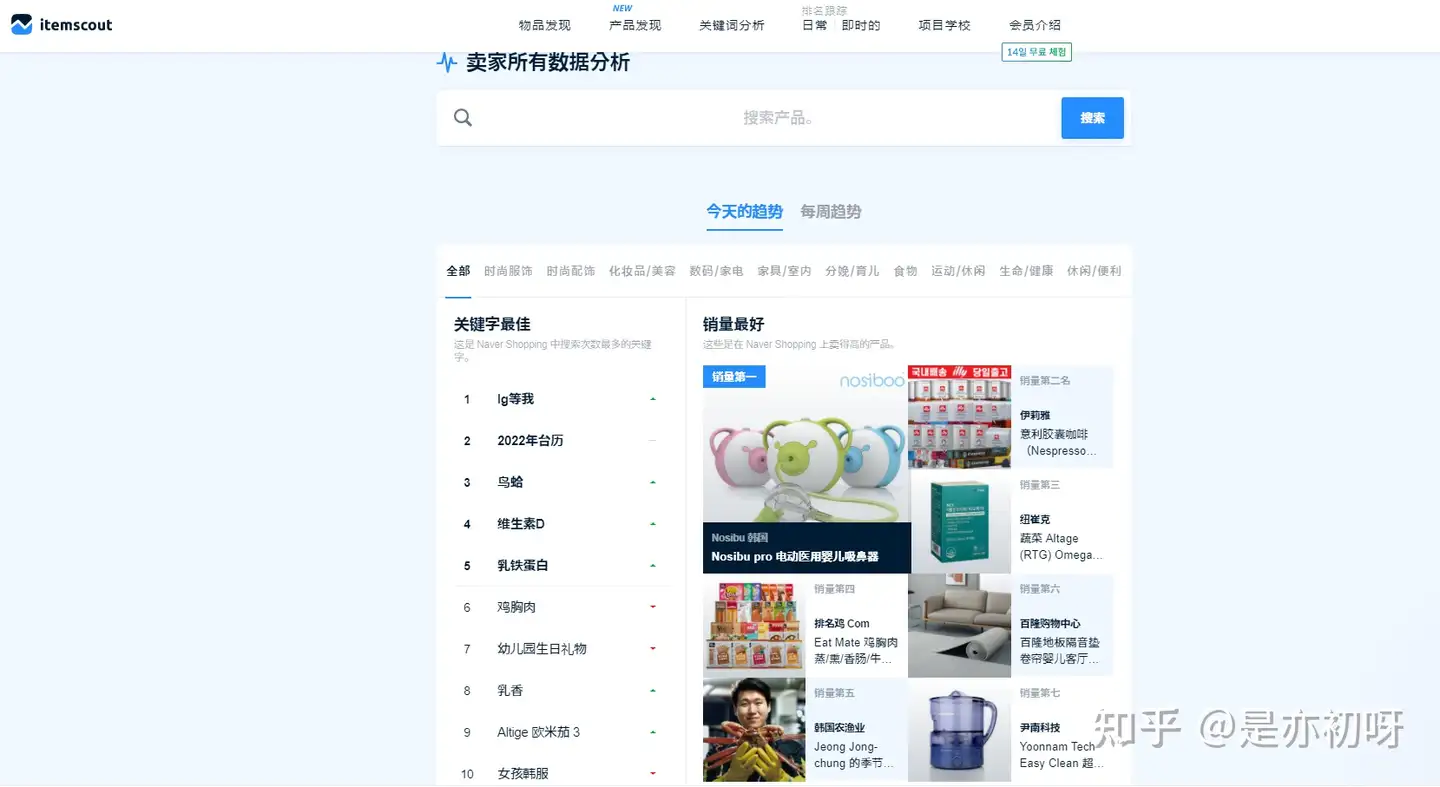Select the 数码/家电 category tab
1440x787 pixels.
[716, 271]
